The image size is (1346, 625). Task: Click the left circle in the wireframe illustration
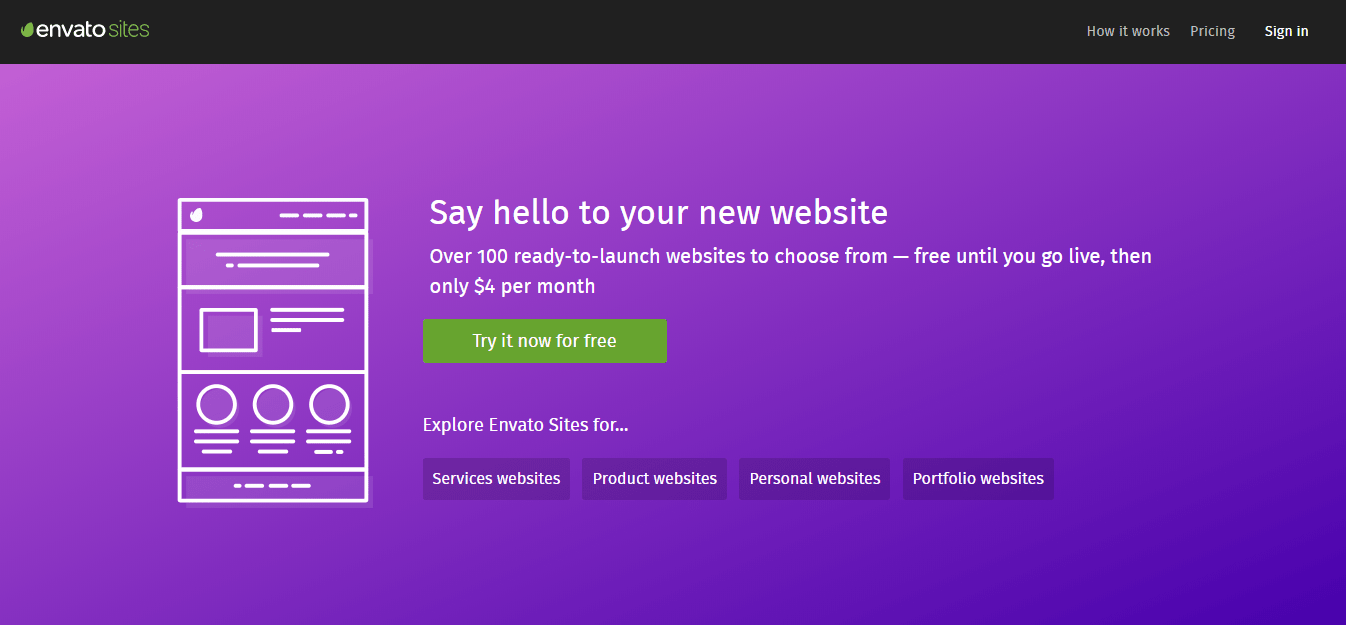tap(216, 405)
